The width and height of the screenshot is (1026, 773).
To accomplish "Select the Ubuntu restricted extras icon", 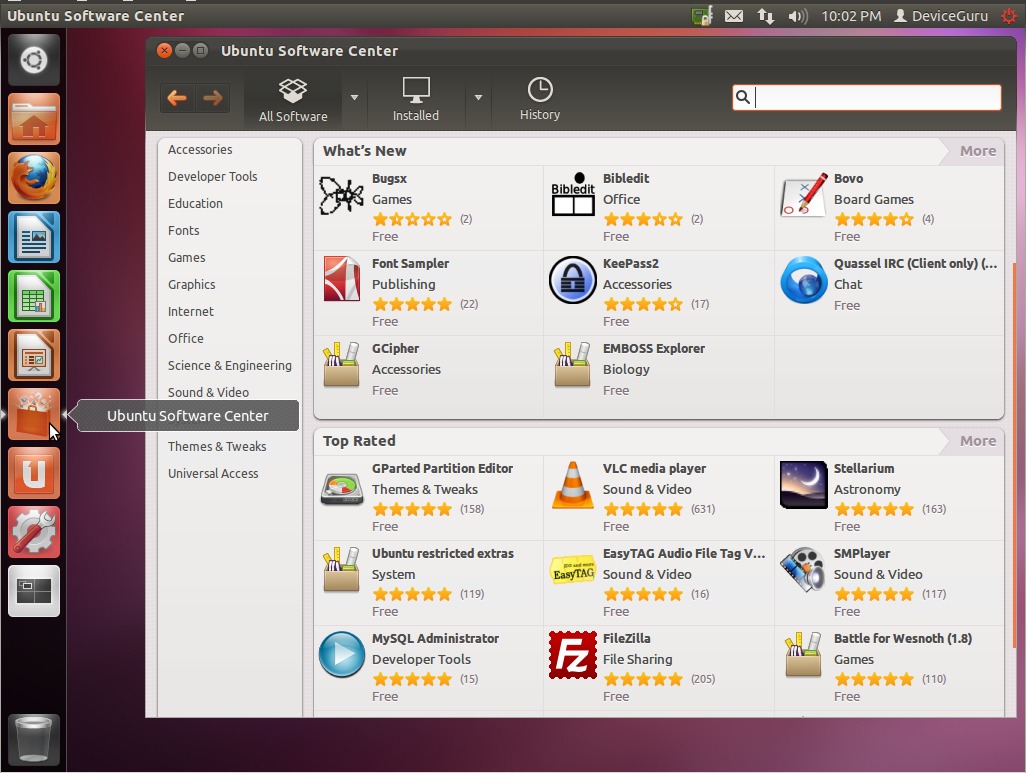I will [341, 569].
